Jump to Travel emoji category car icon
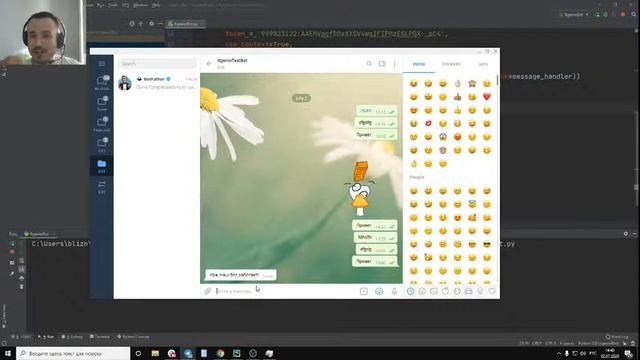 point(469,291)
